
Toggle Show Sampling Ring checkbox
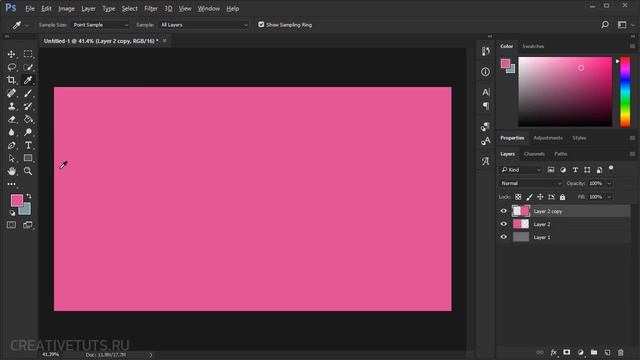261,24
